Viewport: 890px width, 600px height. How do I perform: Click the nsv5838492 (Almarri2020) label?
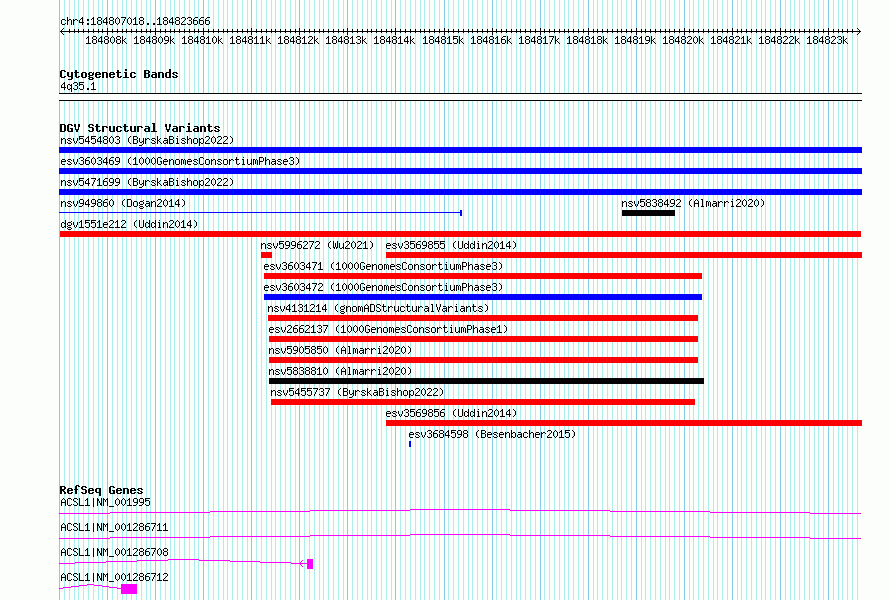point(693,203)
